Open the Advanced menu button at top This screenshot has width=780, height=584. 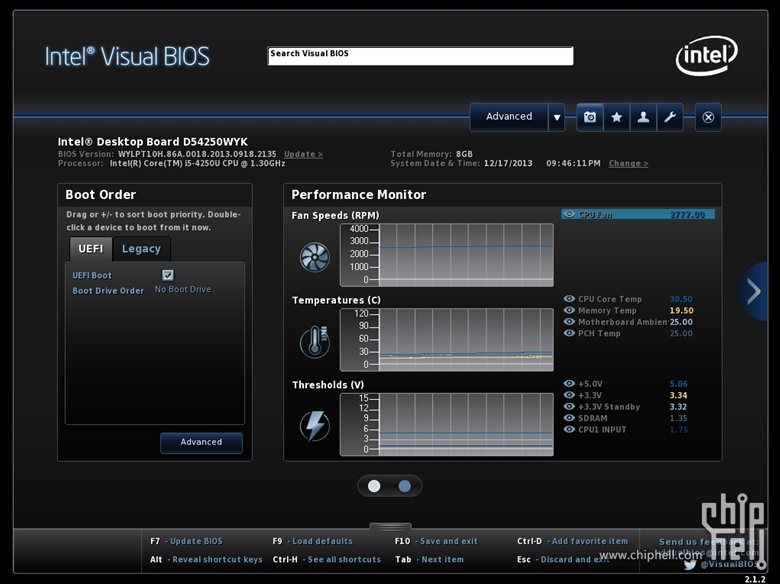pos(509,117)
